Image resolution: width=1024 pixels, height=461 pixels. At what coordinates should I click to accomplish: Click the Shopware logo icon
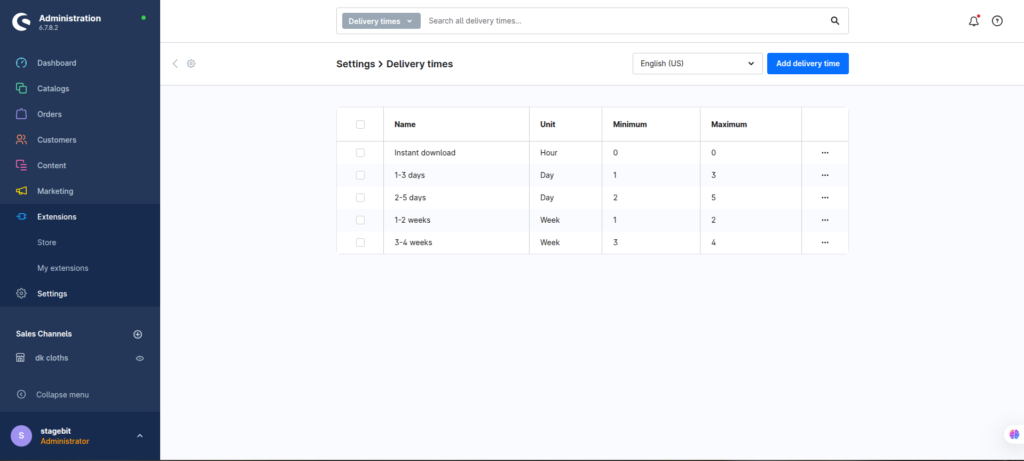[x=22, y=22]
